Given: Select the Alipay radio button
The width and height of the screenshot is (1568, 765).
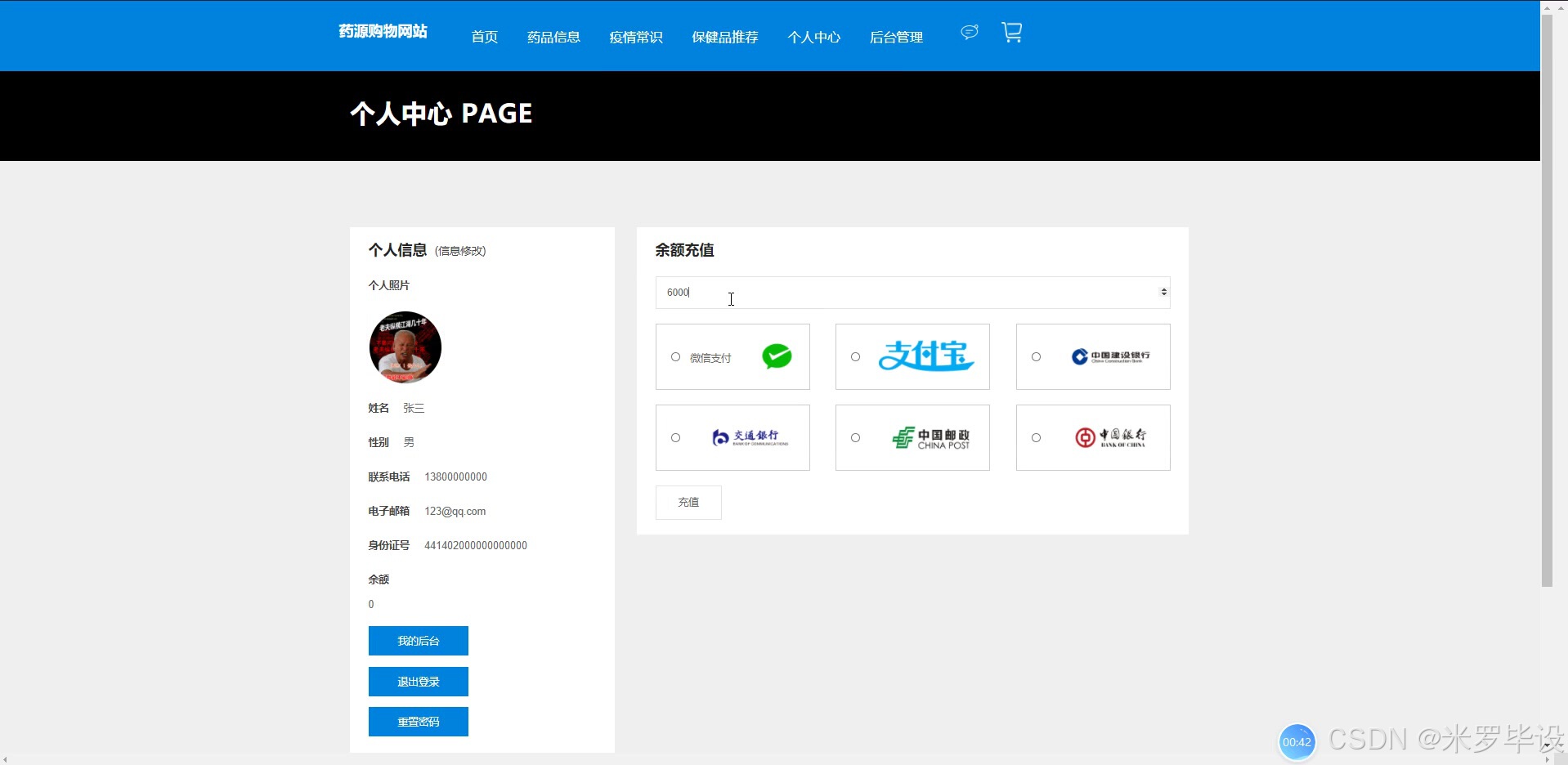Looking at the screenshot, I should (855, 357).
